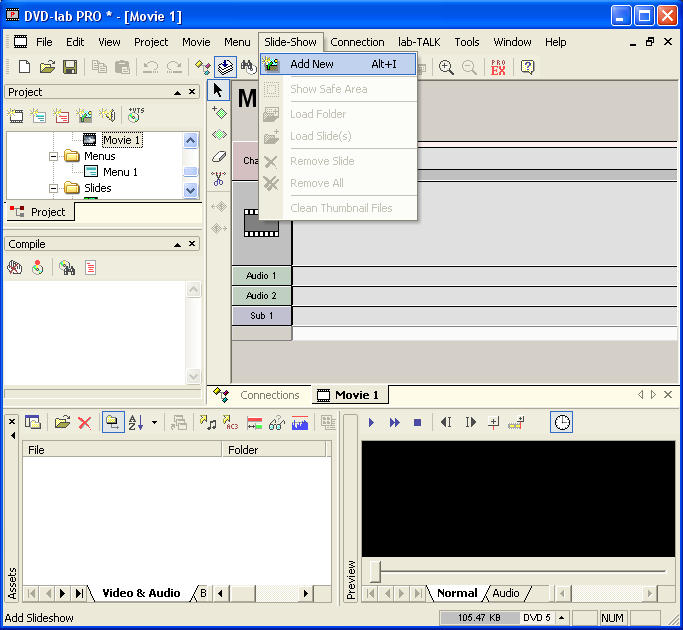Image resolution: width=683 pixels, height=630 pixels.
Task: Close the Project panel with its X
Action: (x=192, y=92)
